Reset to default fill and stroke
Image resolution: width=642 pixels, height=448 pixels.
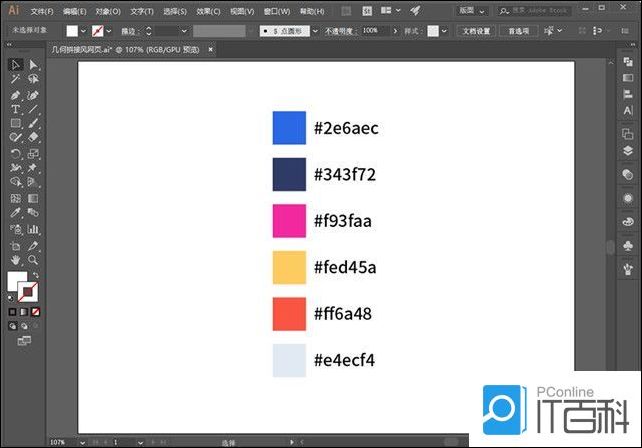11,298
